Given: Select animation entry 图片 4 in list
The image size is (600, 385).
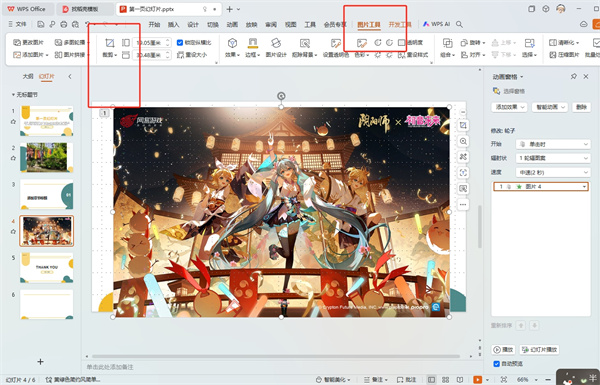Looking at the screenshot, I should pyautogui.click(x=541, y=186).
